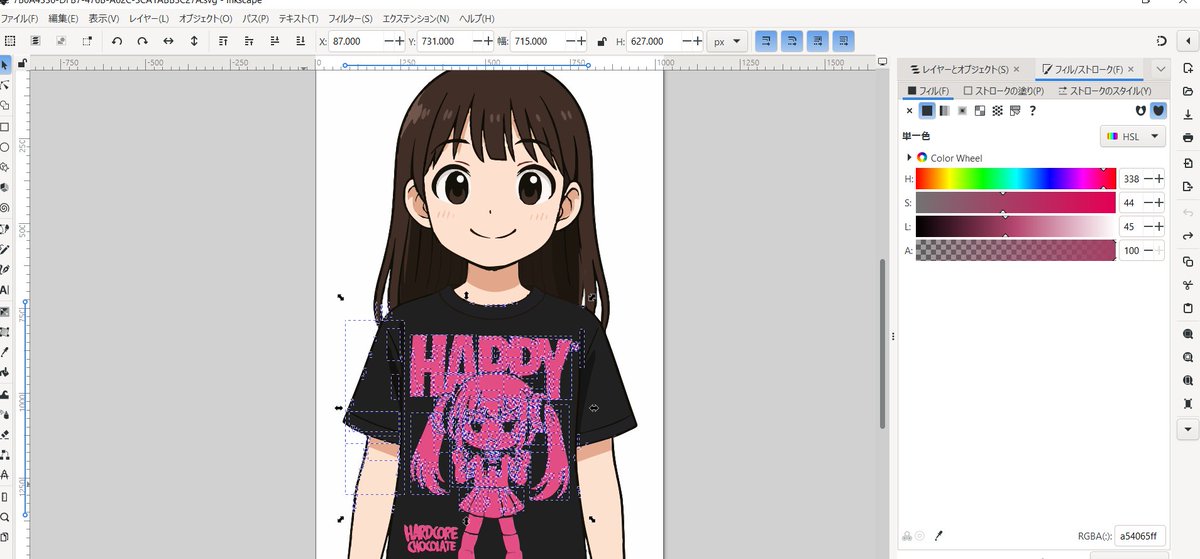Image resolution: width=1200 pixels, height=559 pixels.
Task: Click the Open document folder icon
Action: pos(1187,91)
